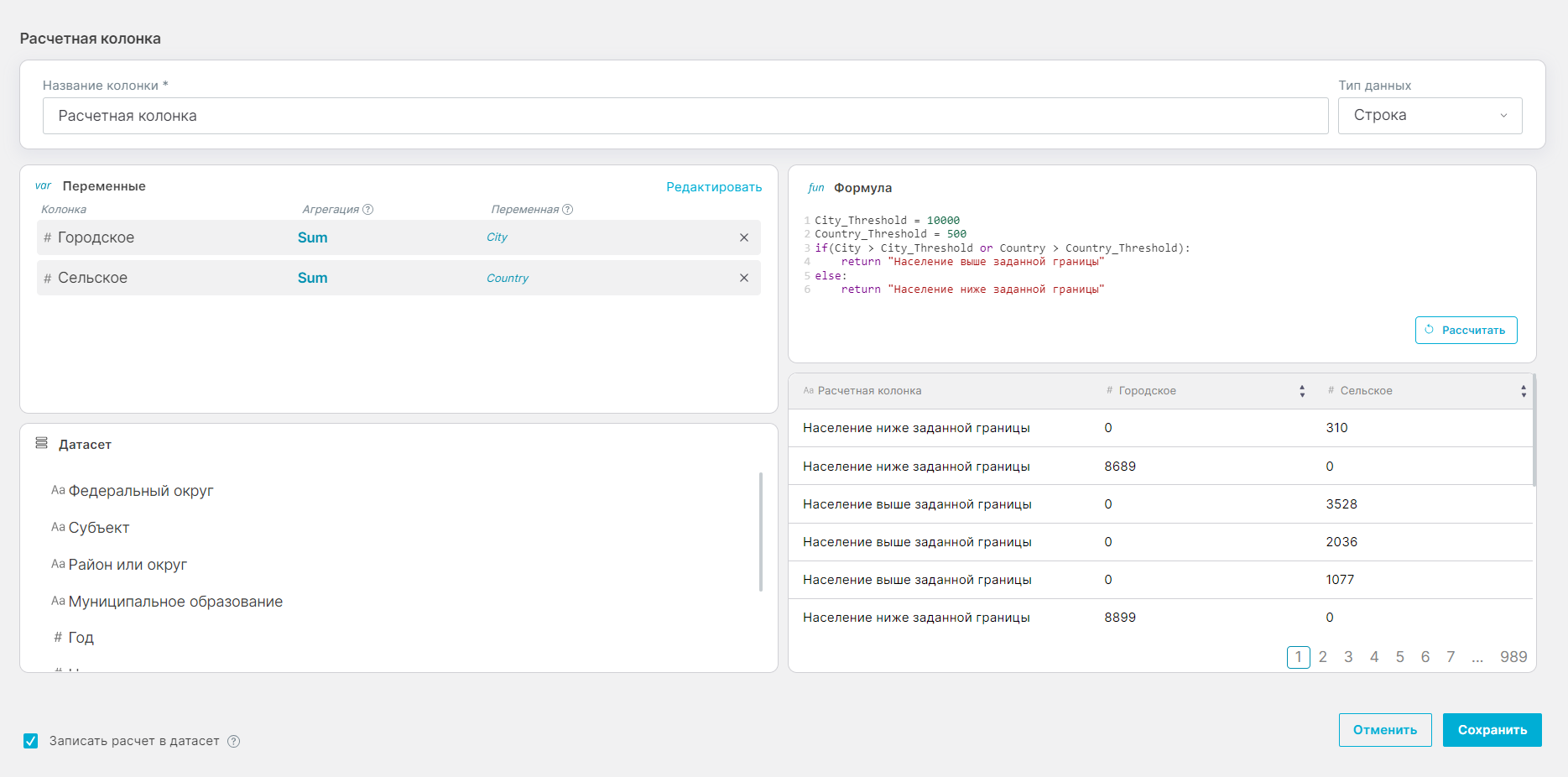Image resolution: width=1568 pixels, height=777 pixels.
Task: Click the Рассчитать button
Action: click(x=1466, y=330)
